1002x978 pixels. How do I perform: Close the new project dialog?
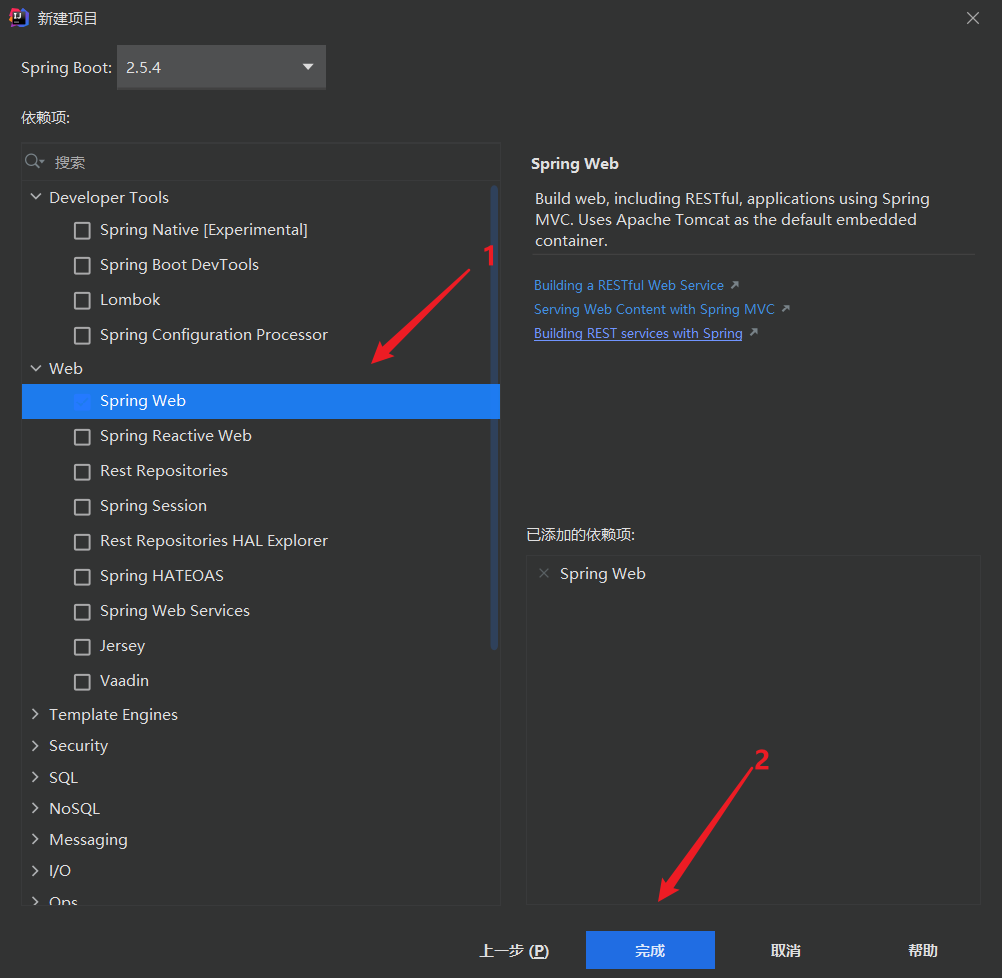973,18
